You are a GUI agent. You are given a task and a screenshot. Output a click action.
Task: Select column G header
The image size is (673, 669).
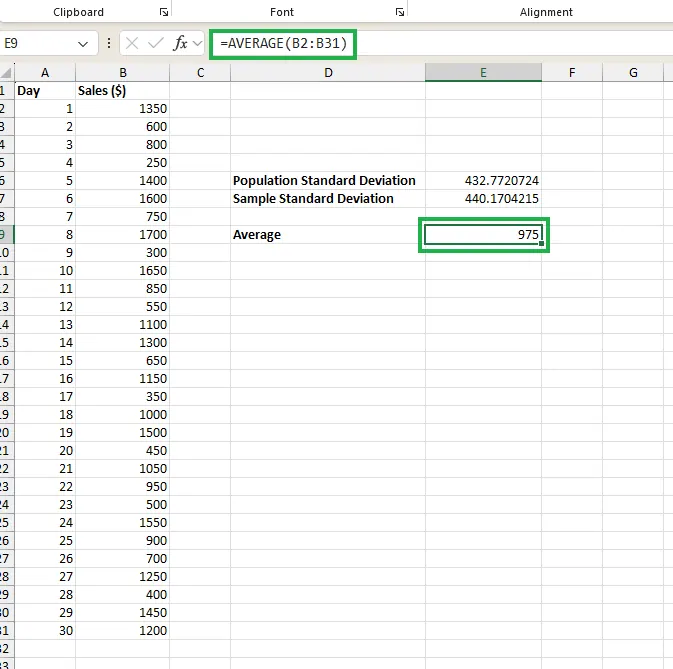click(x=633, y=73)
